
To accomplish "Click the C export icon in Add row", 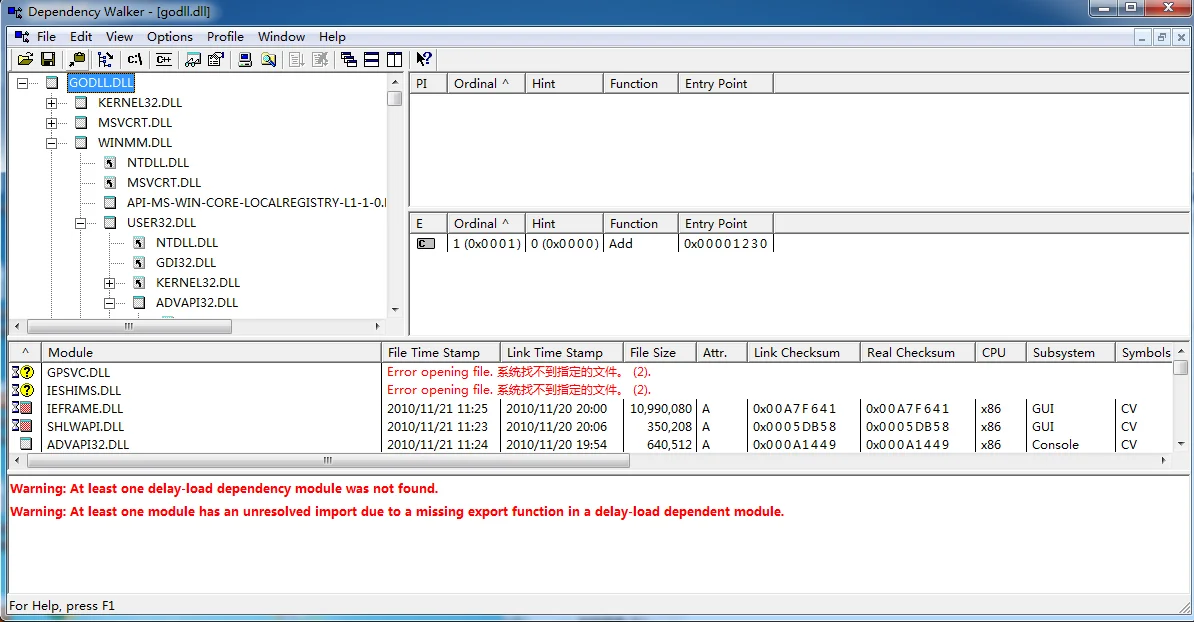I will 426,244.
